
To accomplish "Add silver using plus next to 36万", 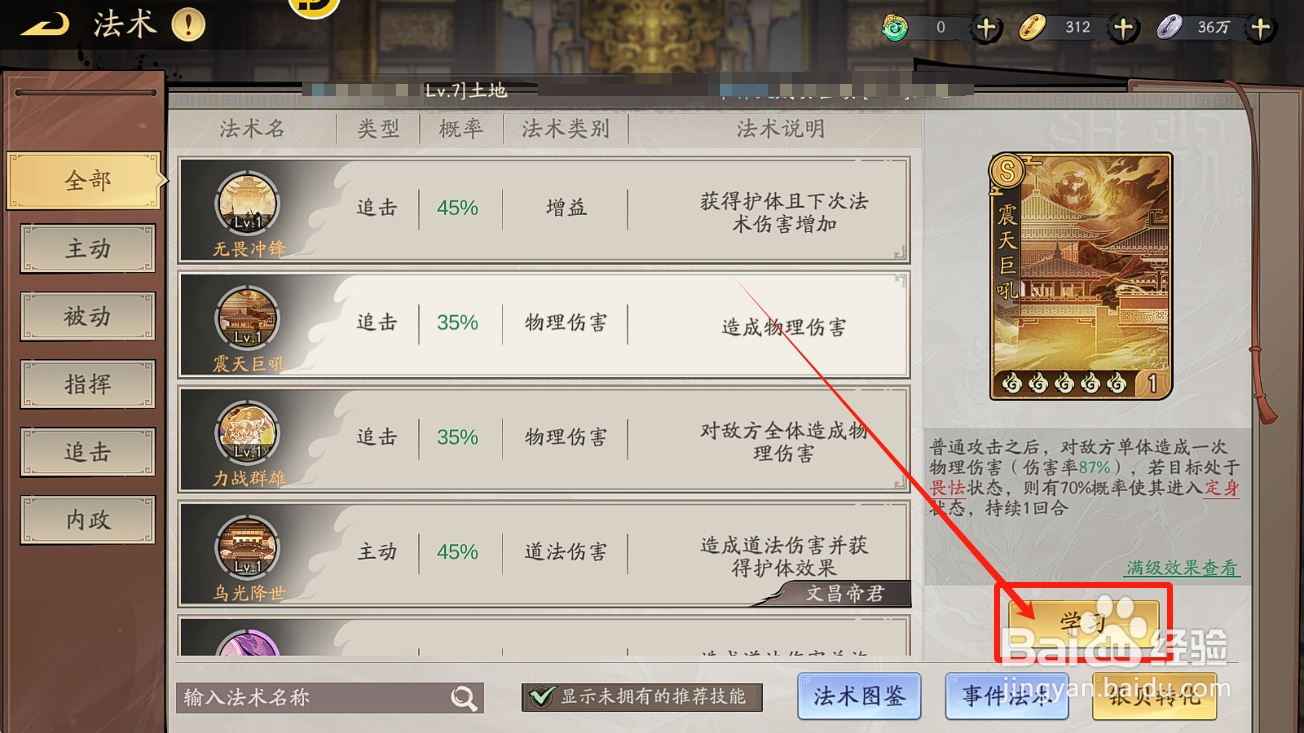I will click(1260, 28).
